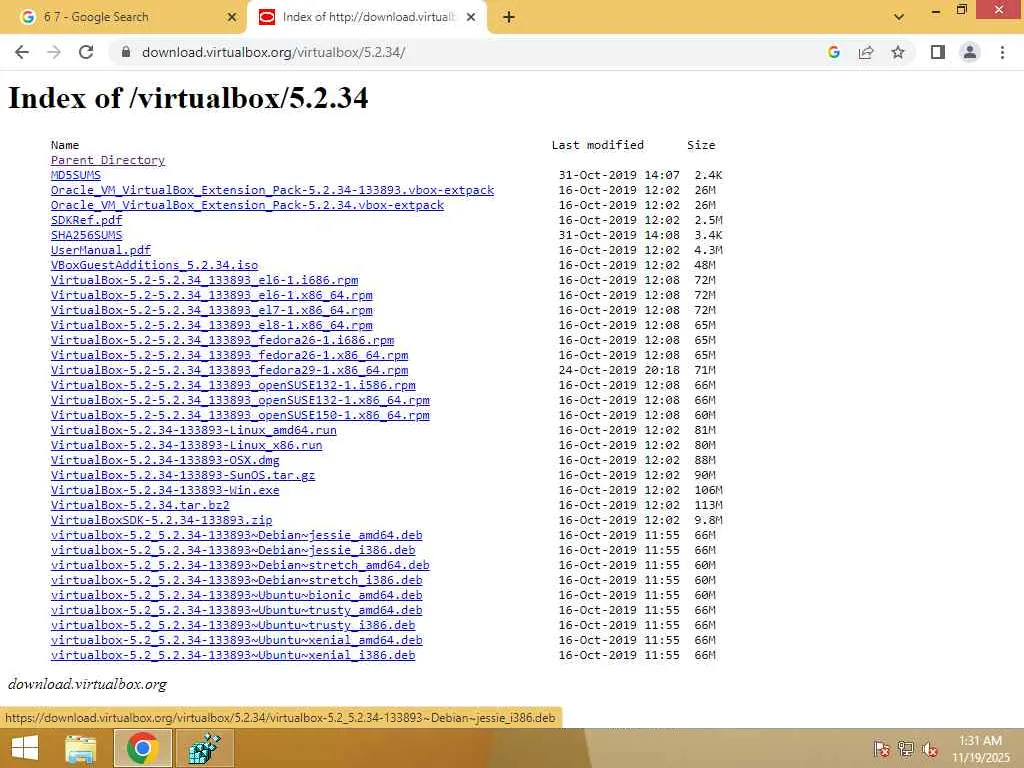Share this page using share icon

coord(866,52)
